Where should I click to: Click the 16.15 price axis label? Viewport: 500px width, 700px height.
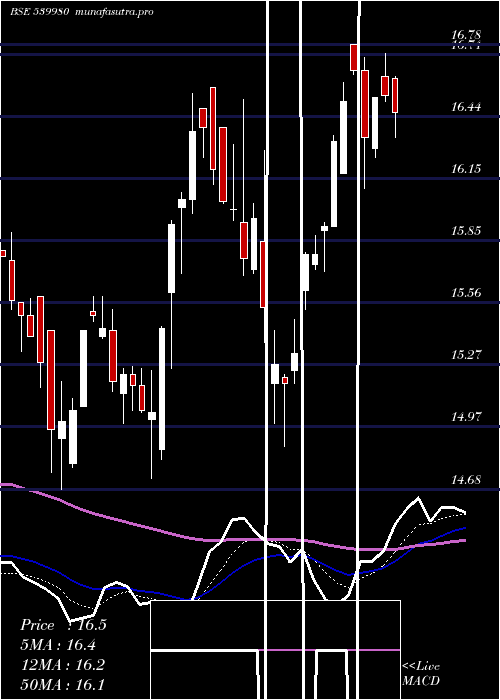tap(466, 168)
